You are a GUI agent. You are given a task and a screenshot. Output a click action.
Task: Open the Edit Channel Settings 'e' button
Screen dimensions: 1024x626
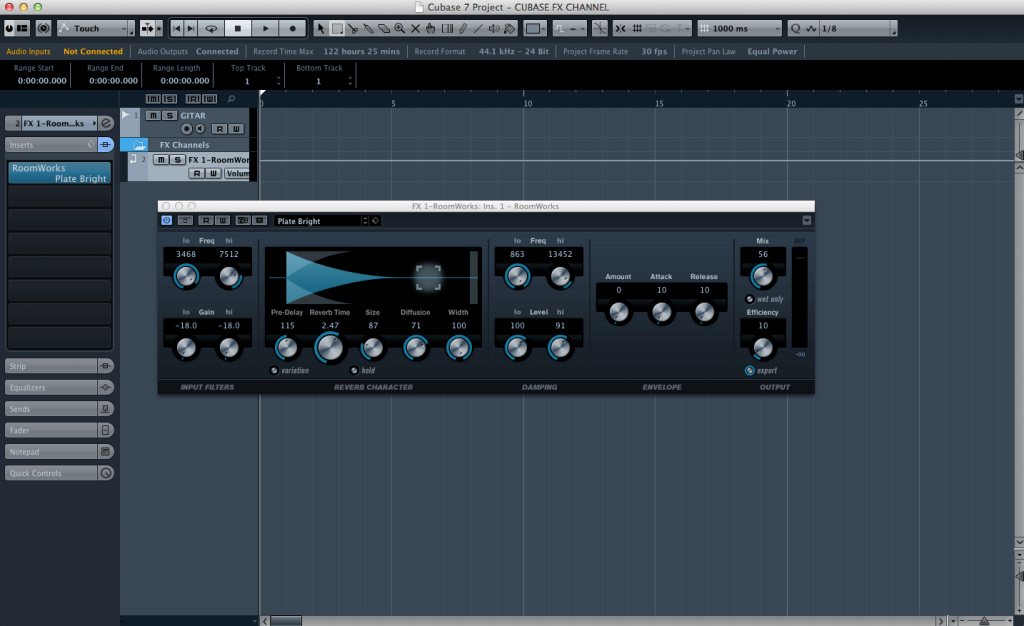[106, 123]
